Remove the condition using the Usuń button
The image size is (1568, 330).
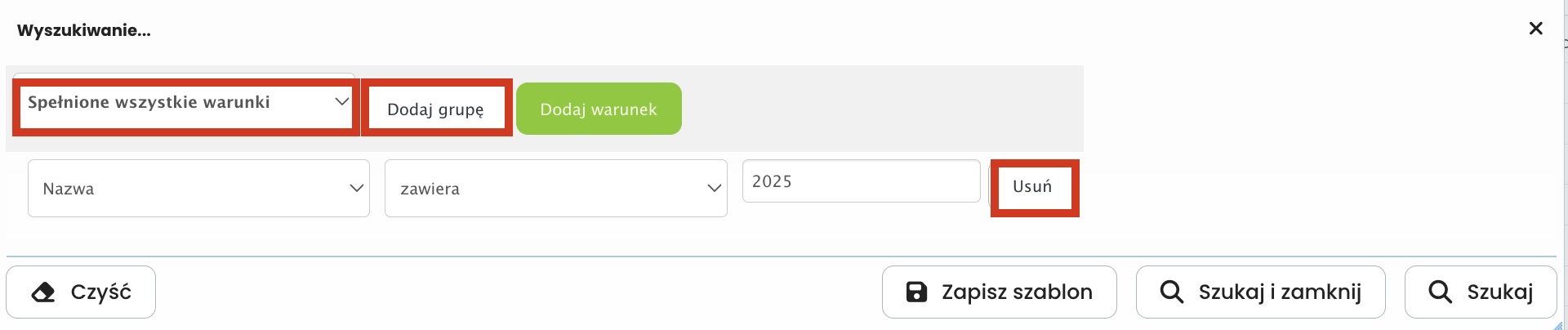point(1032,187)
